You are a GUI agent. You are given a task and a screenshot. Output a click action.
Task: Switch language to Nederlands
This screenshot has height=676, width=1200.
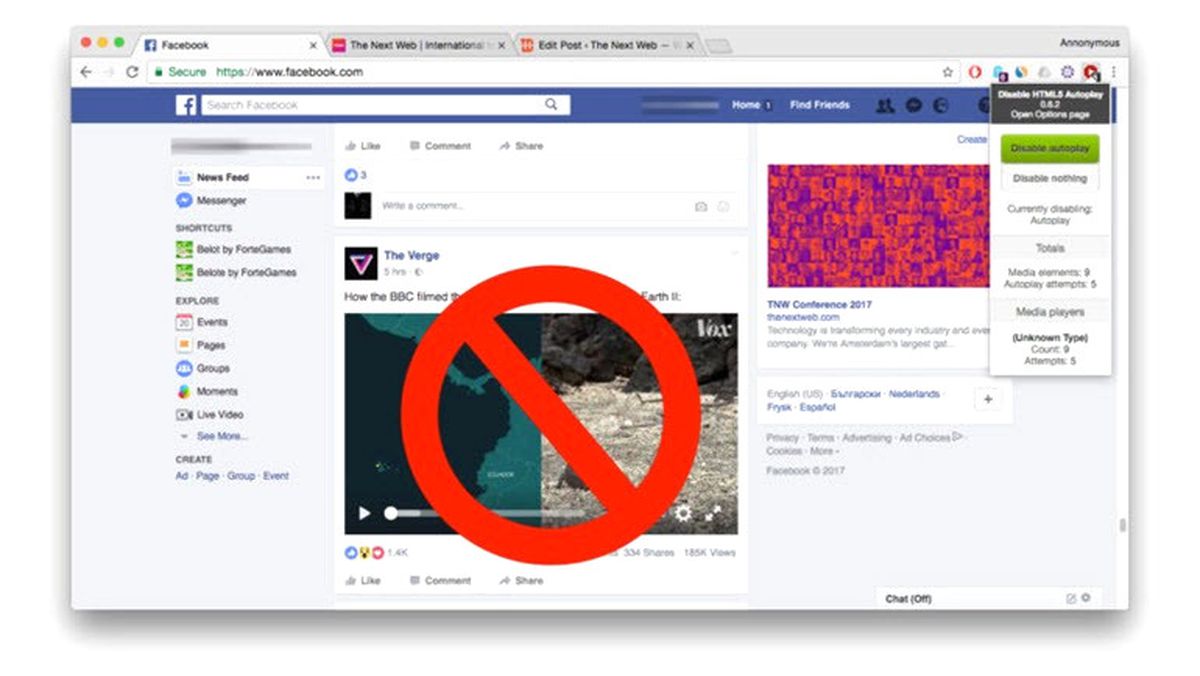point(915,394)
